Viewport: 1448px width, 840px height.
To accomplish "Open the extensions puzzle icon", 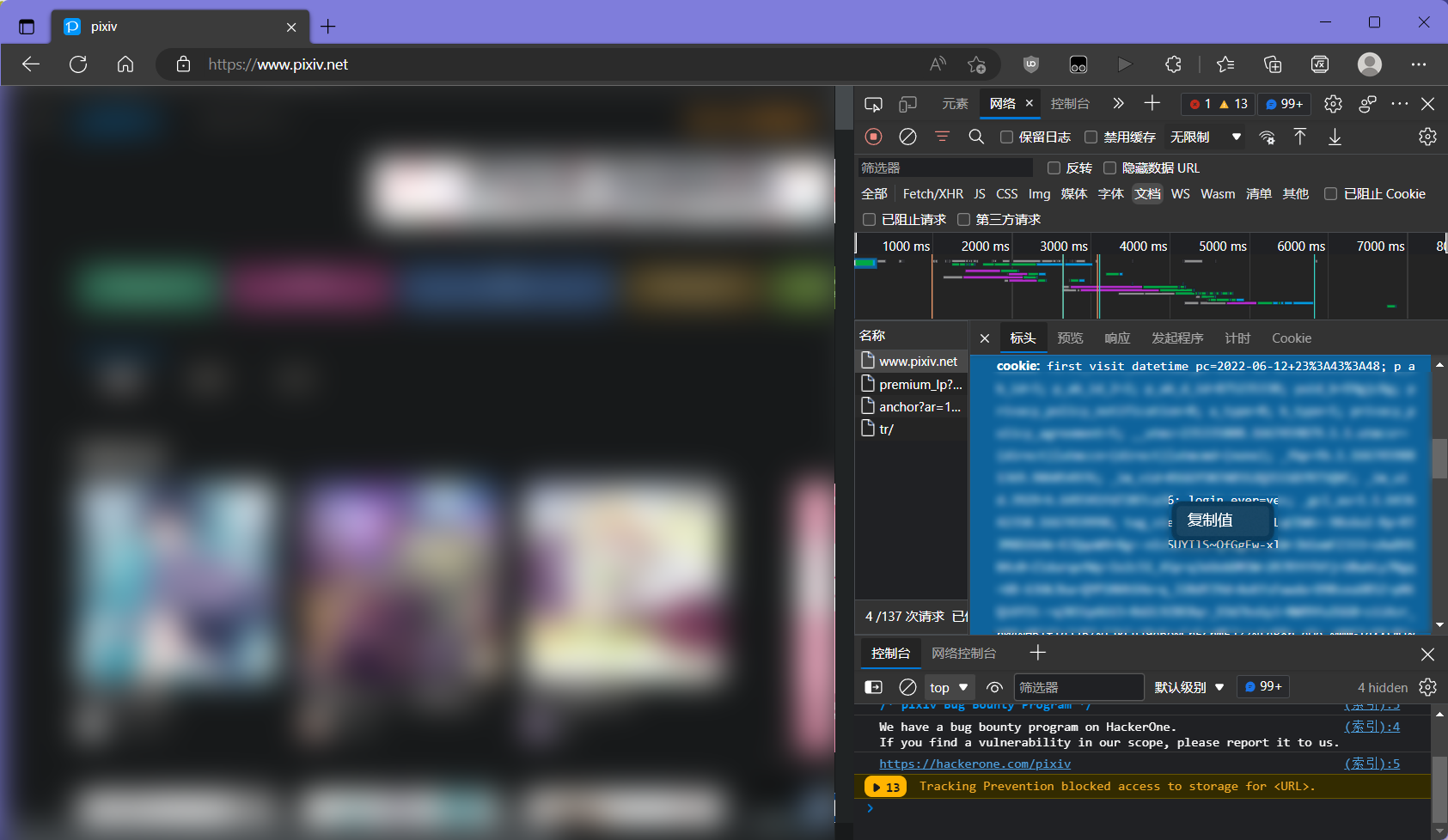I will click(1173, 64).
